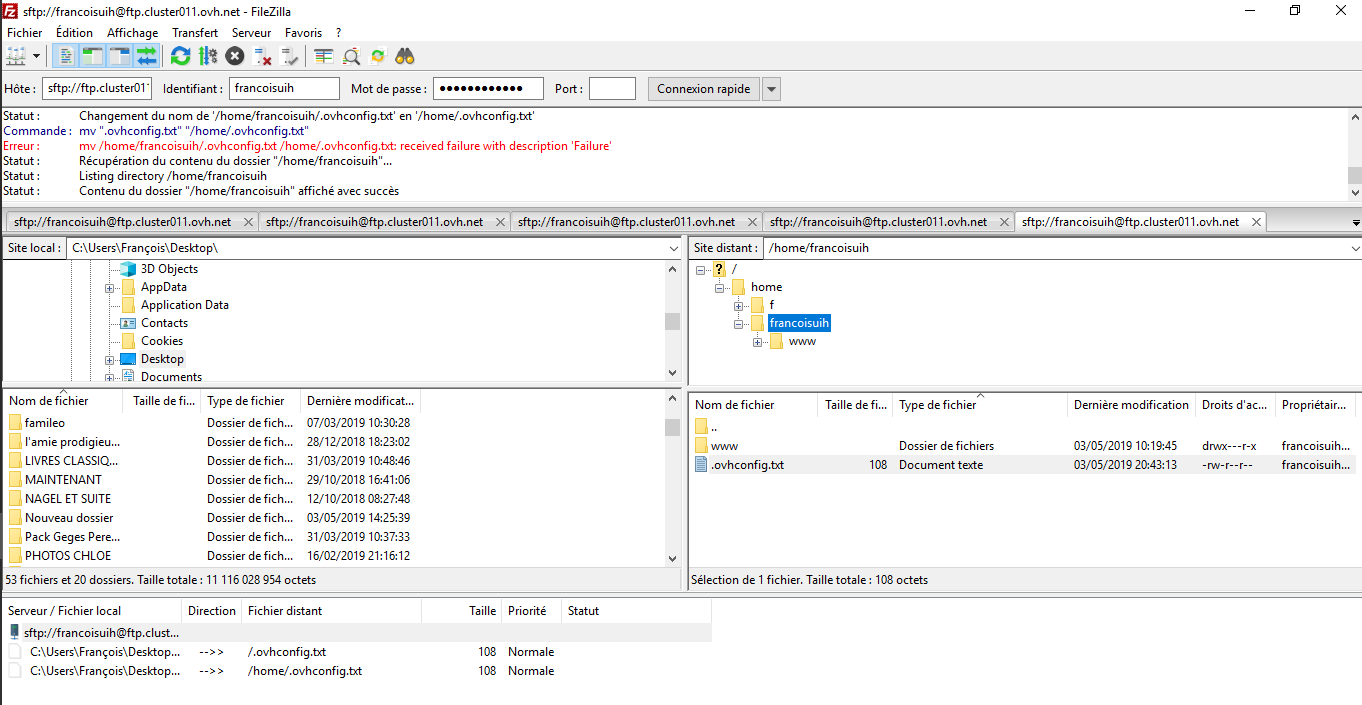Open the Serveur menu
The width and height of the screenshot is (1362, 705).
pos(251,33)
